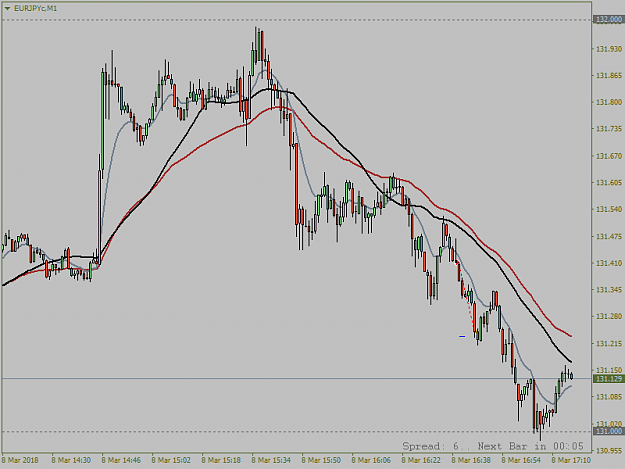This screenshot has height=469, width=625.
Task: Select the 132.000 upper level price label
Action: [x=609, y=20]
